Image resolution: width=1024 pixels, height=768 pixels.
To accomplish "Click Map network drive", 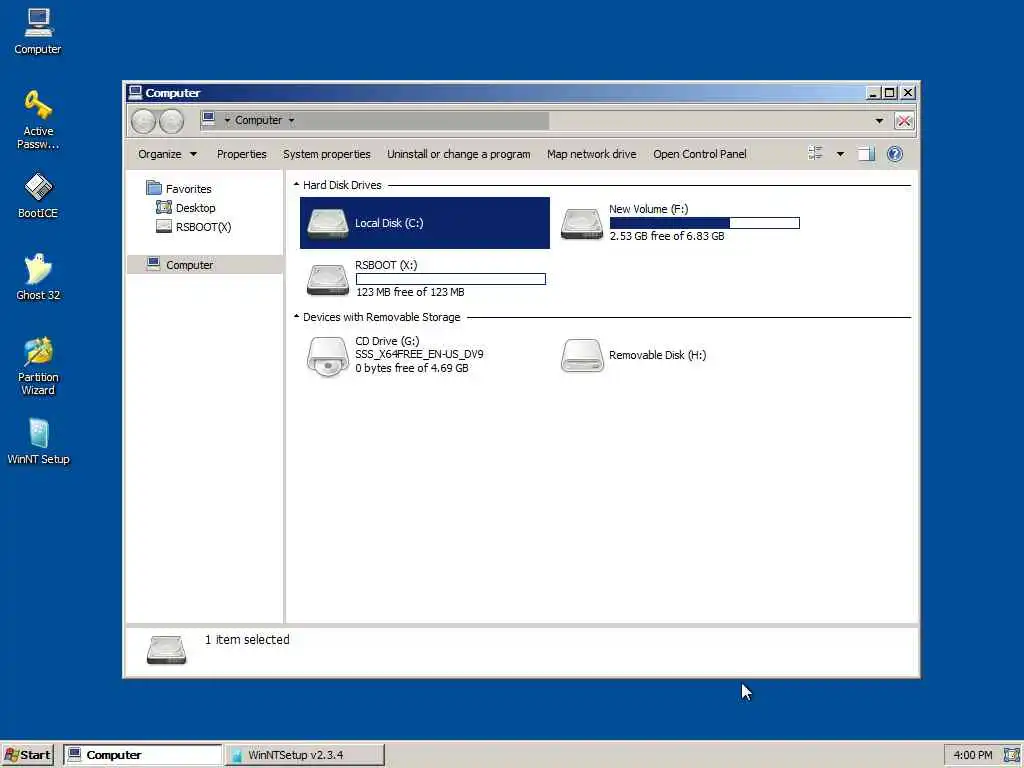I will click(592, 154).
